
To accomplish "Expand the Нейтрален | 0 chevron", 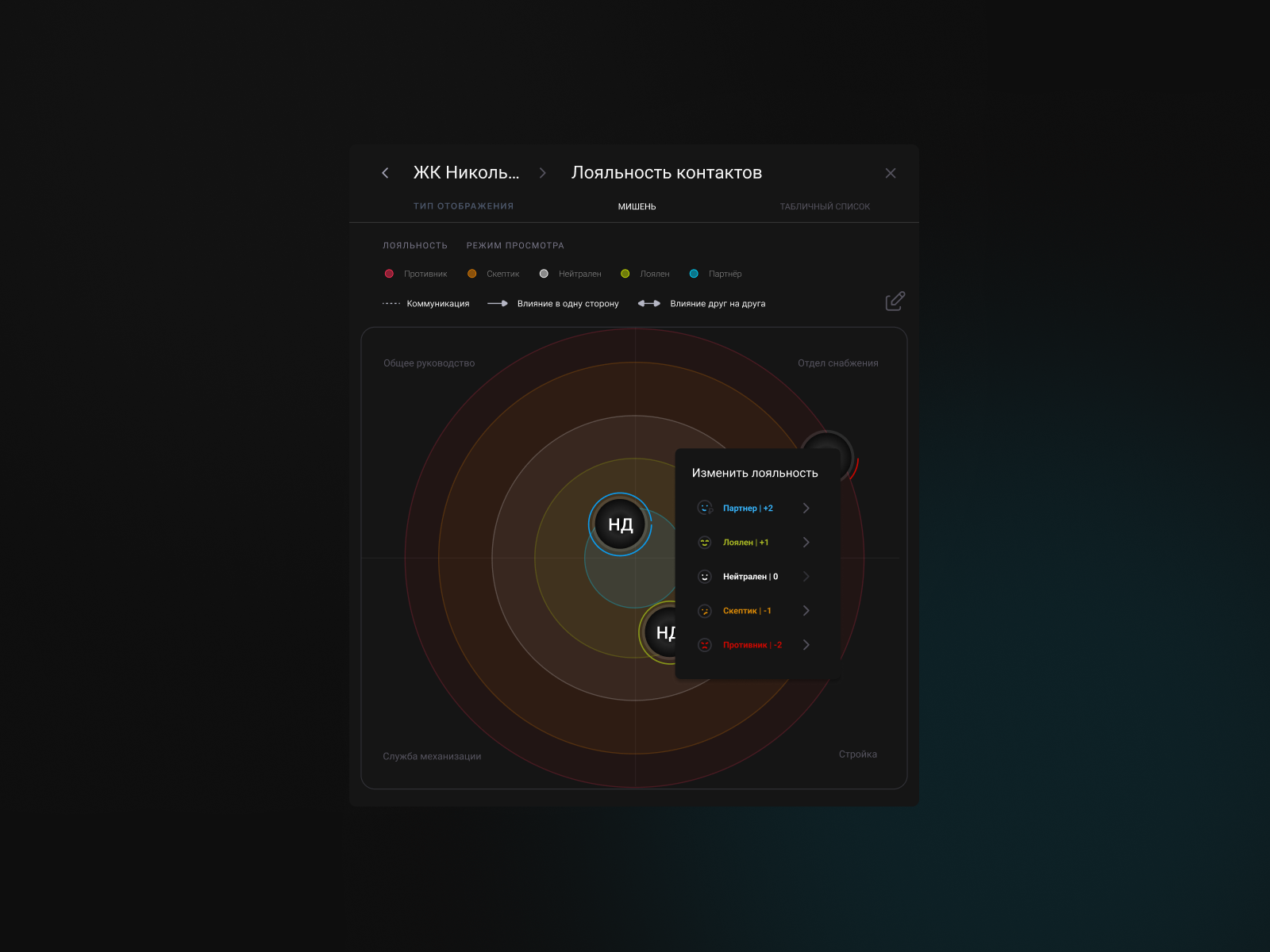I will pos(806,577).
